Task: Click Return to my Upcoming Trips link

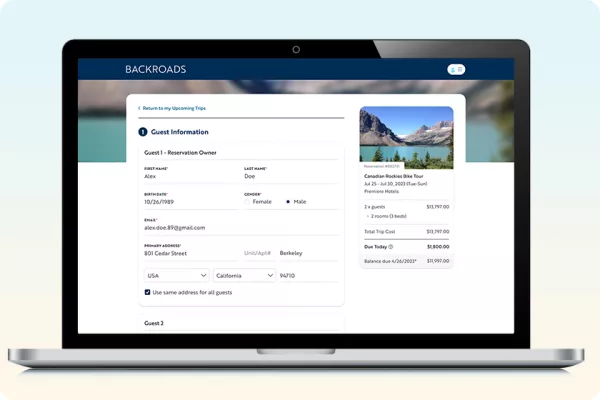Action: [x=174, y=107]
